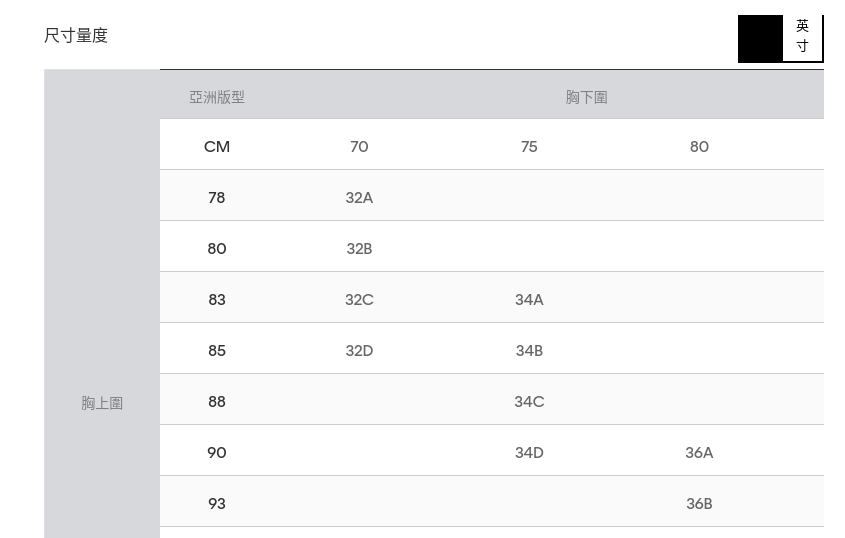The image size is (845, 538).
Task: Select the CM unit cell
Action: point(217,147)
